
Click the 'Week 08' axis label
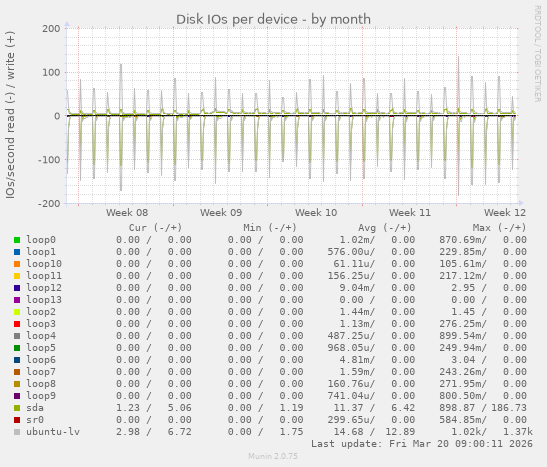coord(127,213)
